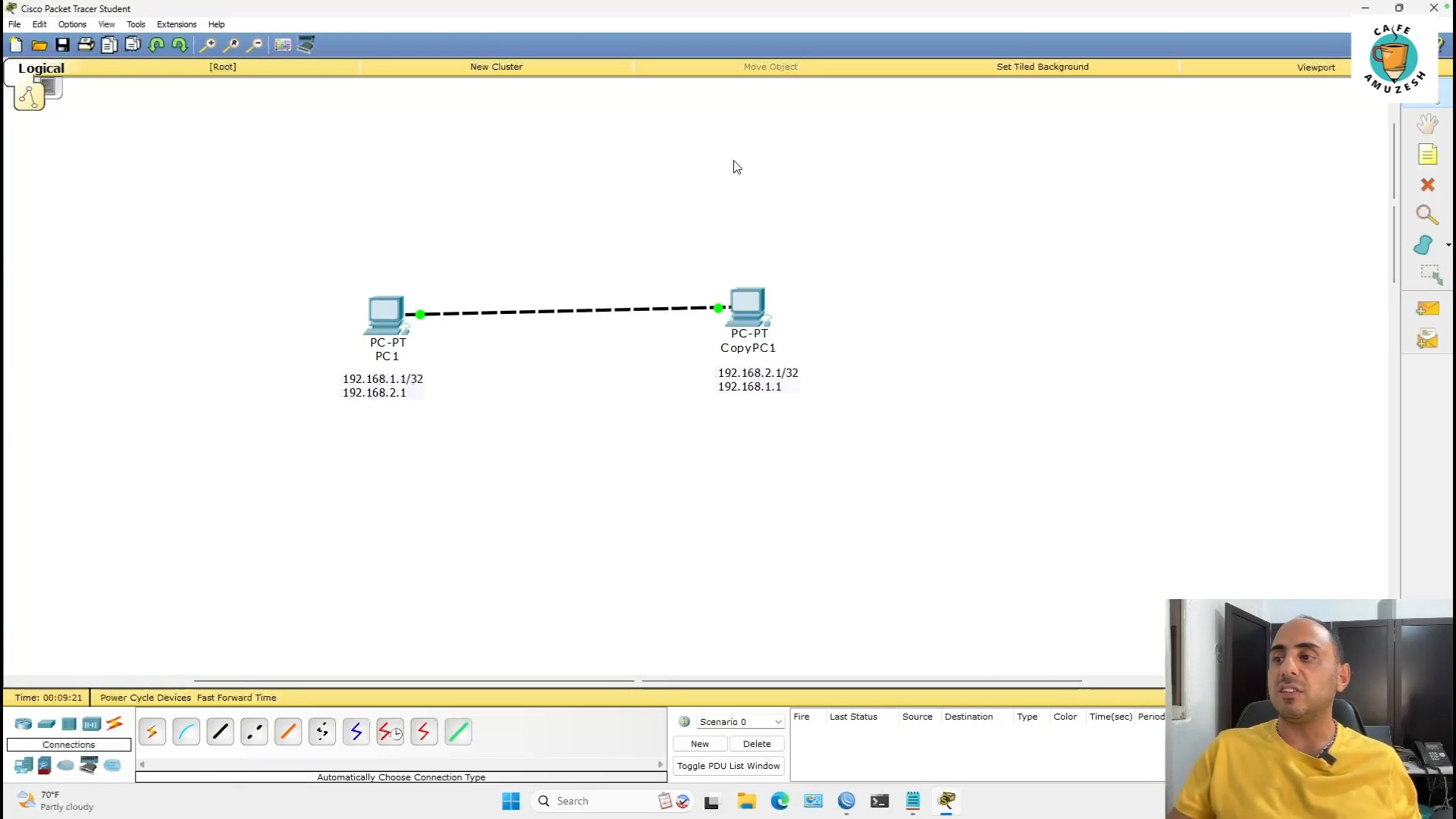
Task: Click the New file icon
Action: (x=16, y=45)
